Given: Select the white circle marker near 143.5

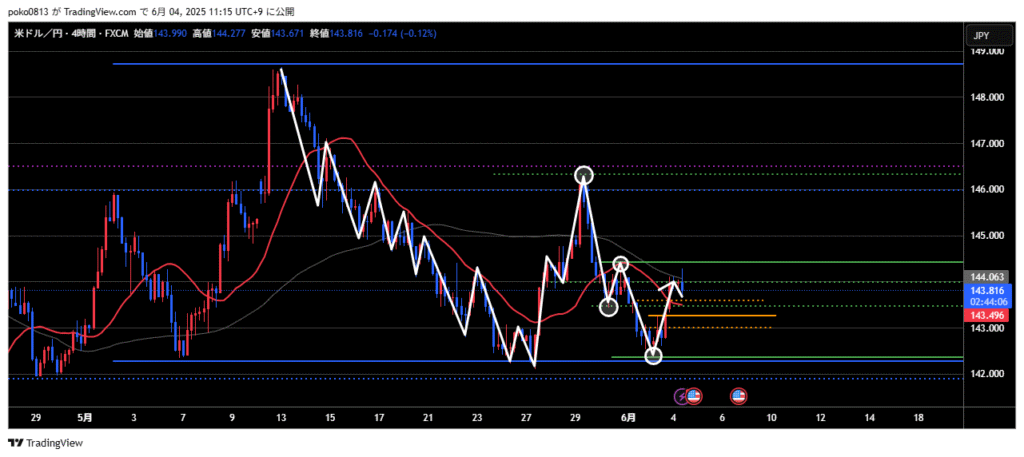Looking at the screenshot, I should click(608, 307).
